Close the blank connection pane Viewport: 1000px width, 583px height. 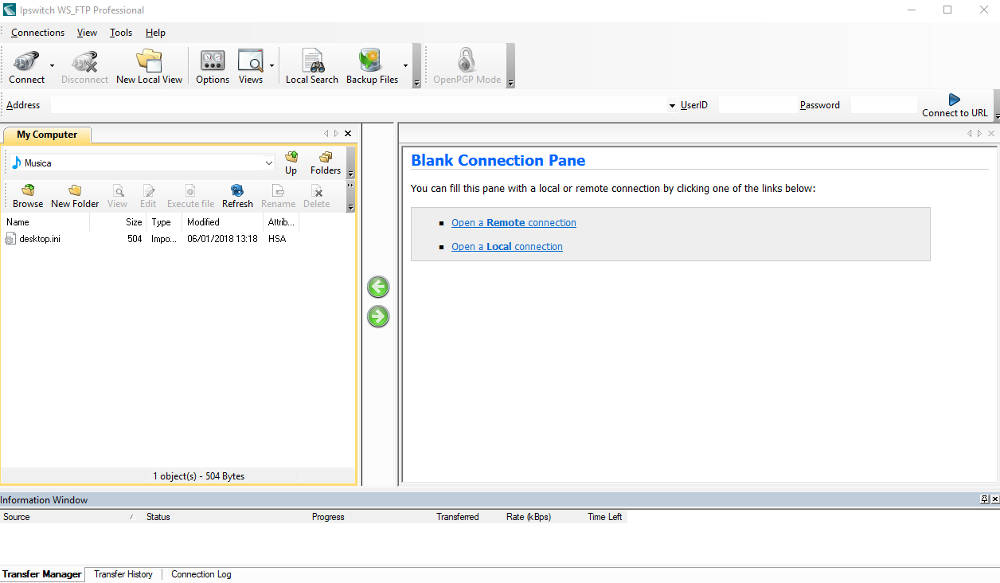point(991,133)
